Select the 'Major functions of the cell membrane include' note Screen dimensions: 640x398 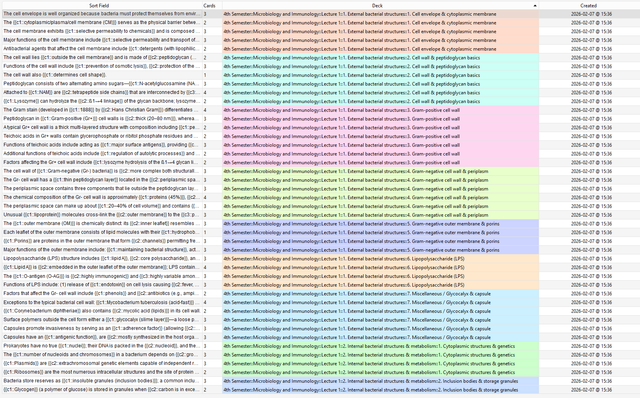coord(320,40)
